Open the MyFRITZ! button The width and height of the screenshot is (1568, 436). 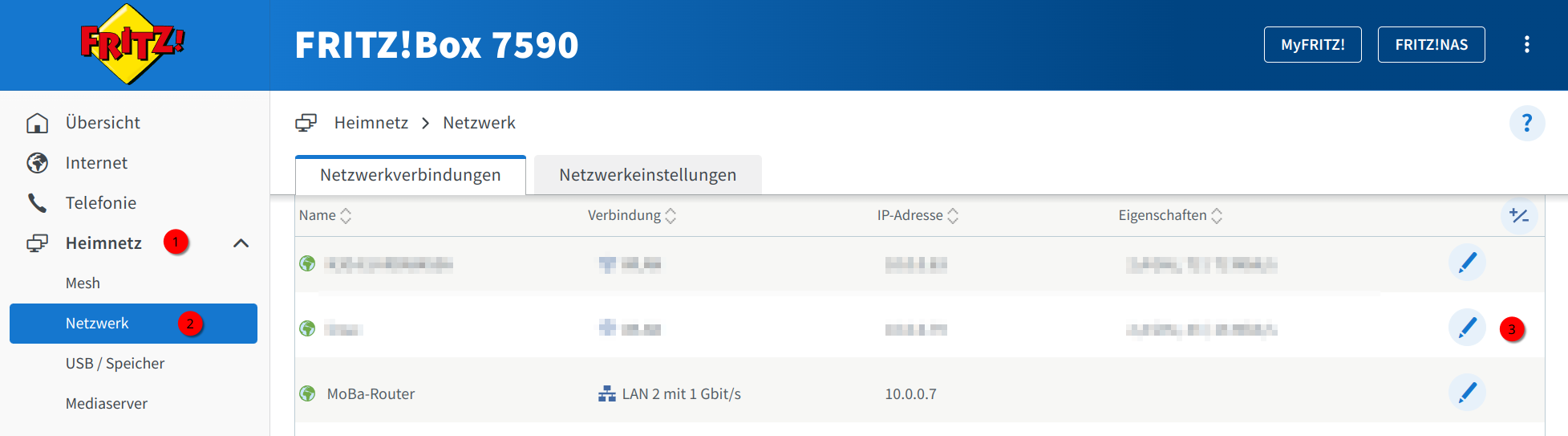tap(1312, 45)
